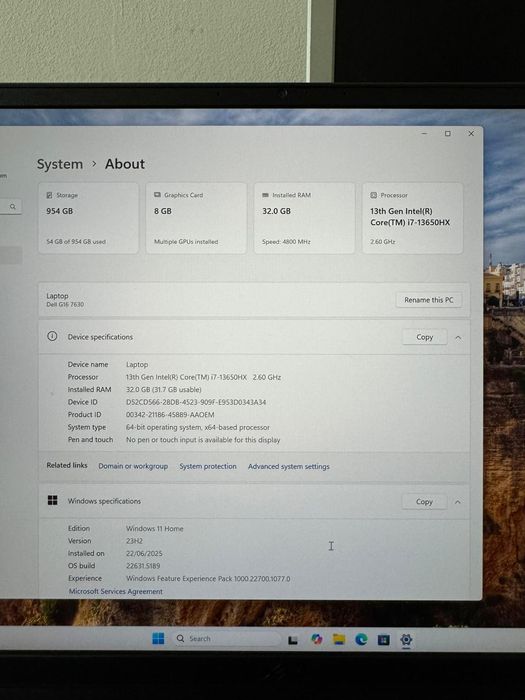Image resolution: width=525 pixels, height=700 pixels.
Task: Open the Processor i7-13650HX card
Action: 412,218
